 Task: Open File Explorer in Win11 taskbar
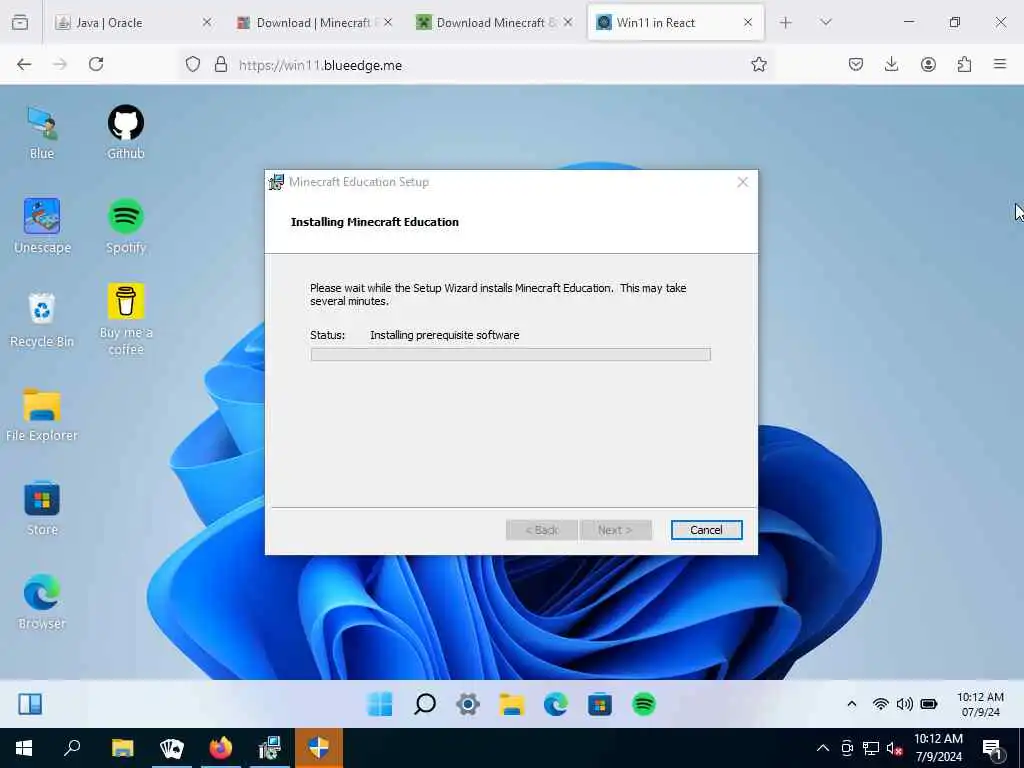click(511, 704)
